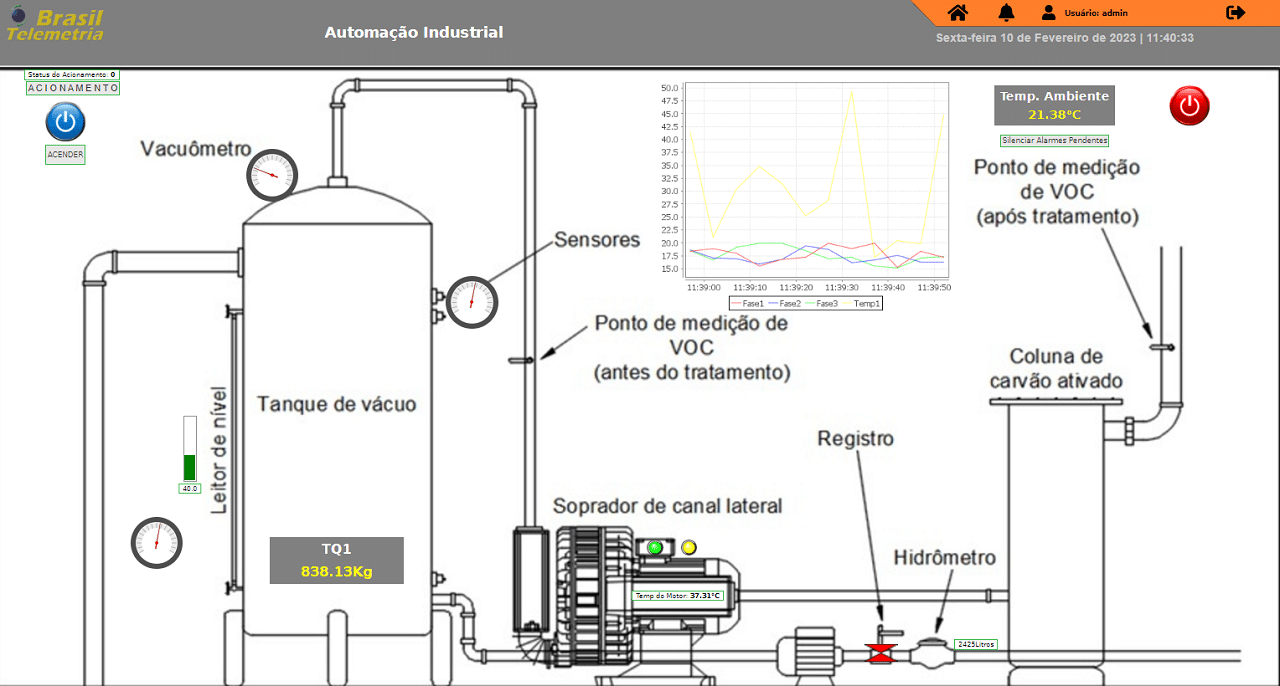The image size is (1280, 686).
Task: Click the yellow motor indicator light
Action: (x=688, y=547)
